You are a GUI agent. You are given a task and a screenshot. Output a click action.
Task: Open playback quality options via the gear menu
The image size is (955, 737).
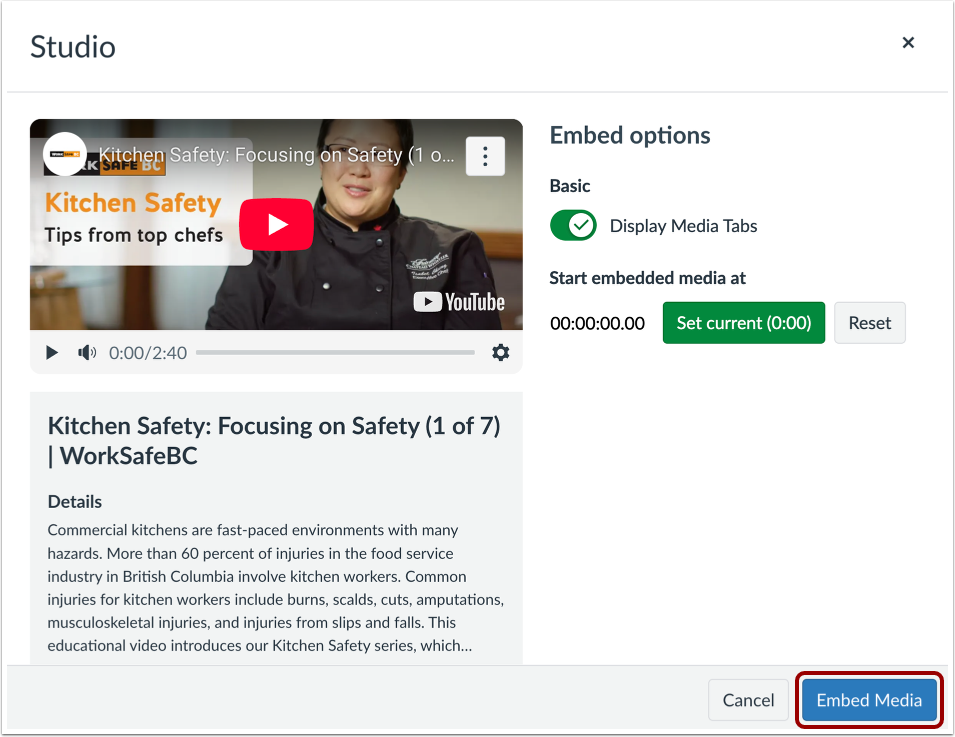coord(501,352)
